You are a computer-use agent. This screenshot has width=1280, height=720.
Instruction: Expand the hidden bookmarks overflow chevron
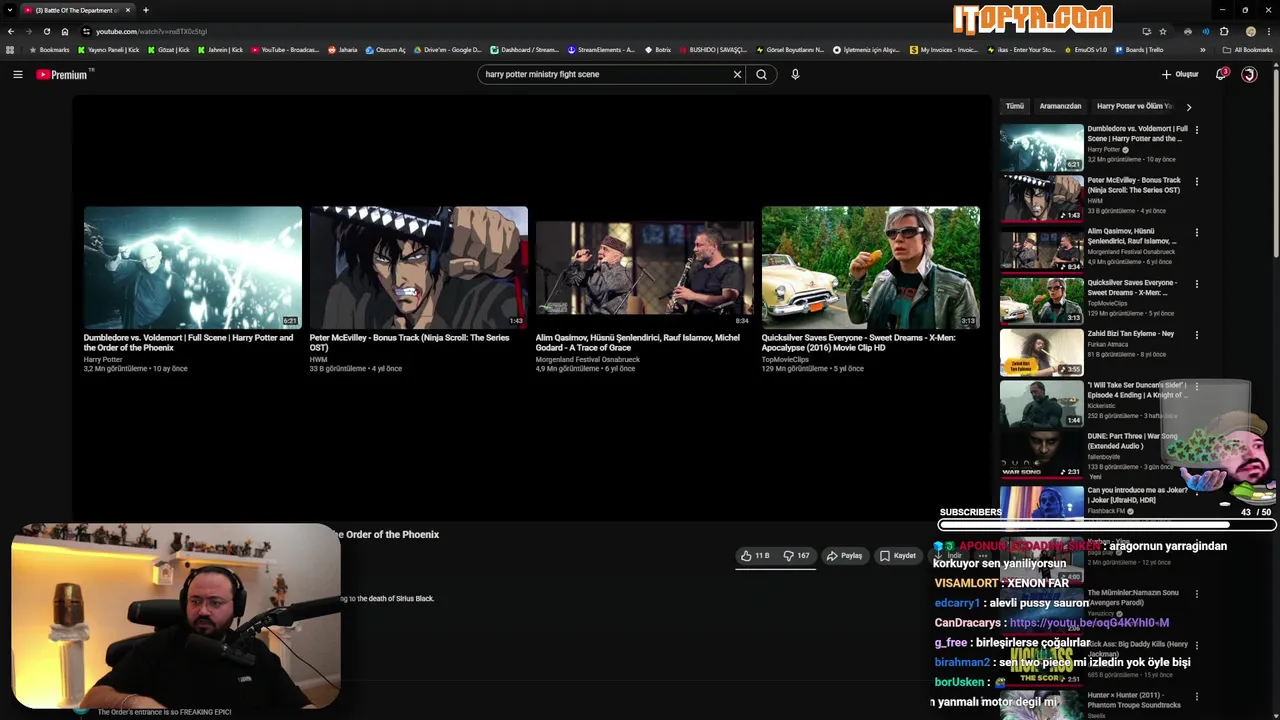tap(1204, 49)
